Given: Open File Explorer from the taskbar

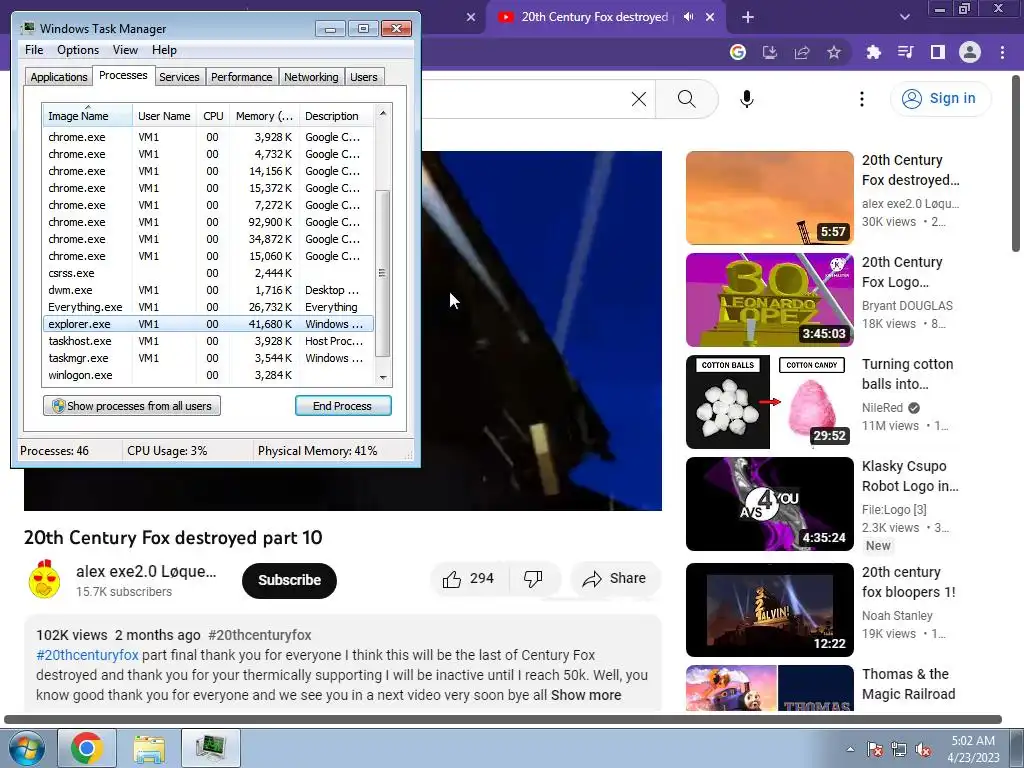Looking at the screenshot, I should click(x=149, y=748).
